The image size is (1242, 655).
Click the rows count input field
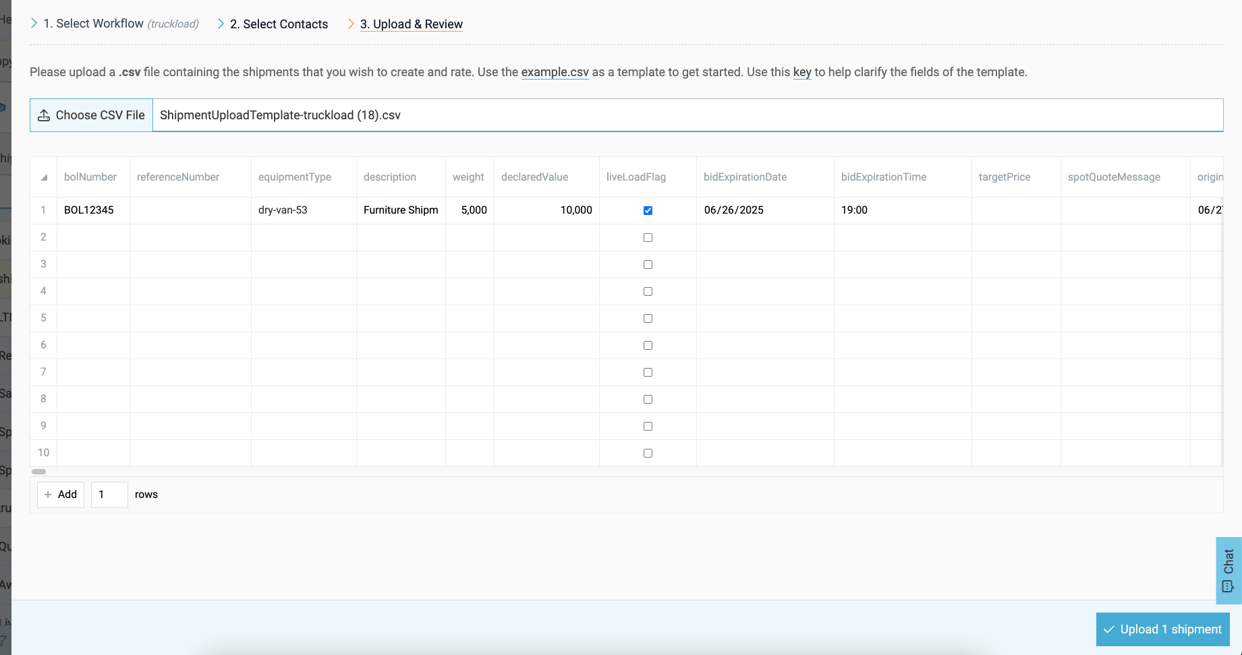[108, 494]
